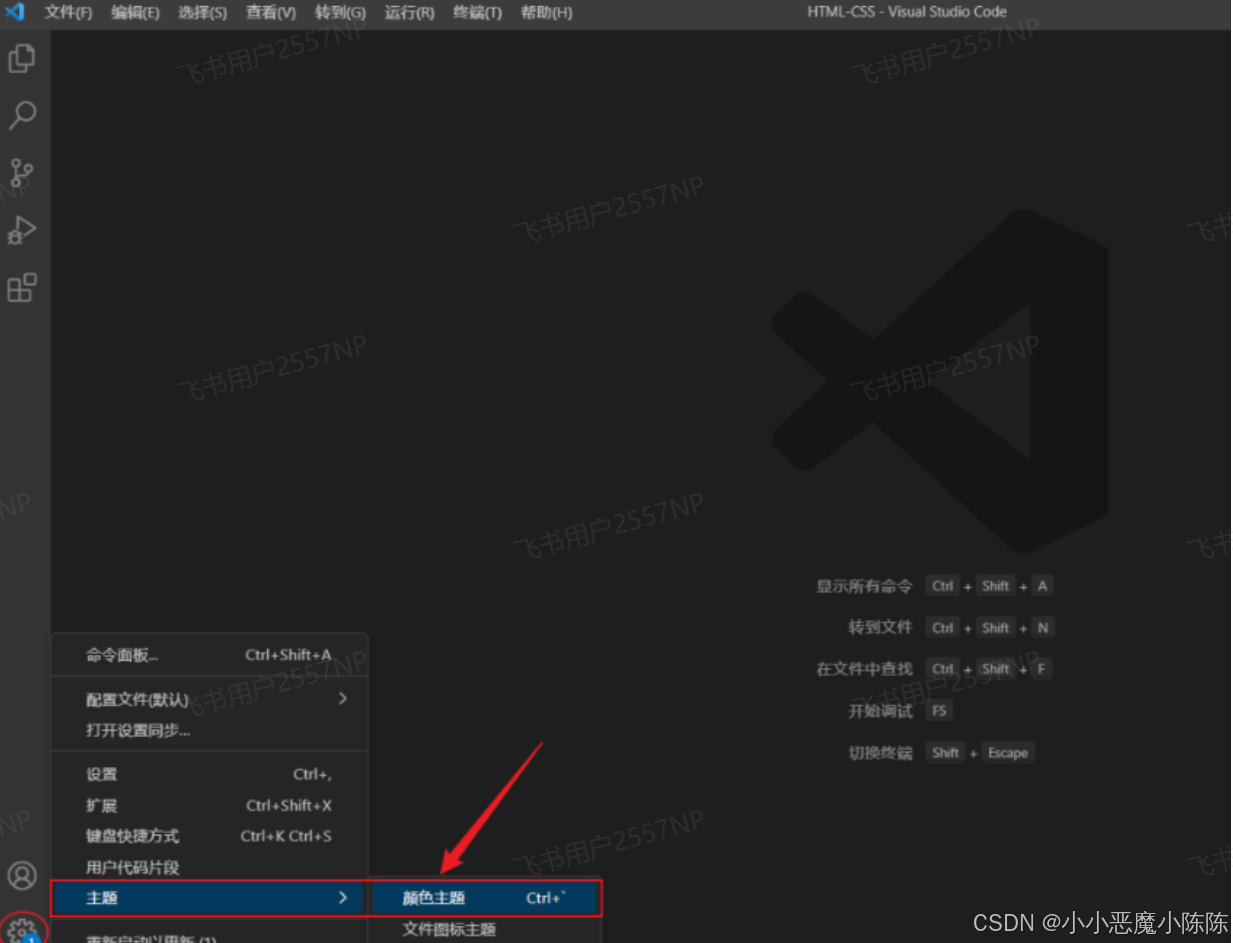Viewport: 1233px width, 943px height.
Task: Choose 打开设置同步... menu entry
Action: (210, 730)
